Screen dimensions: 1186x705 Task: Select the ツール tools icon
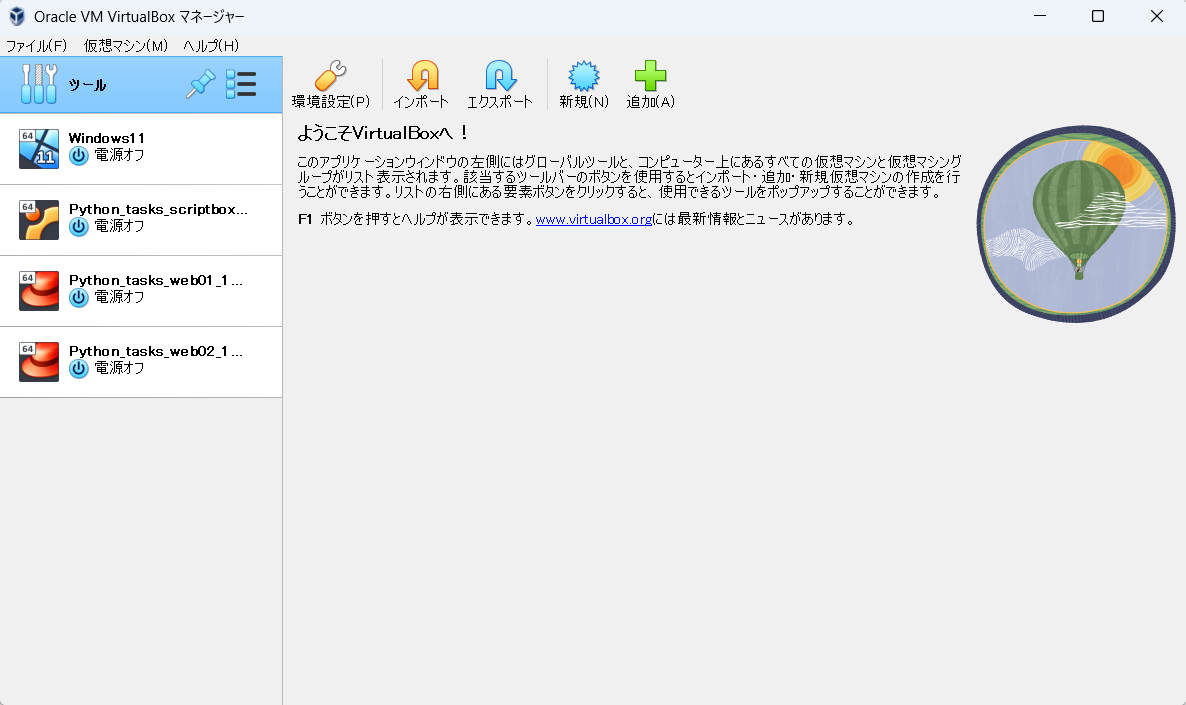[39, 84]
